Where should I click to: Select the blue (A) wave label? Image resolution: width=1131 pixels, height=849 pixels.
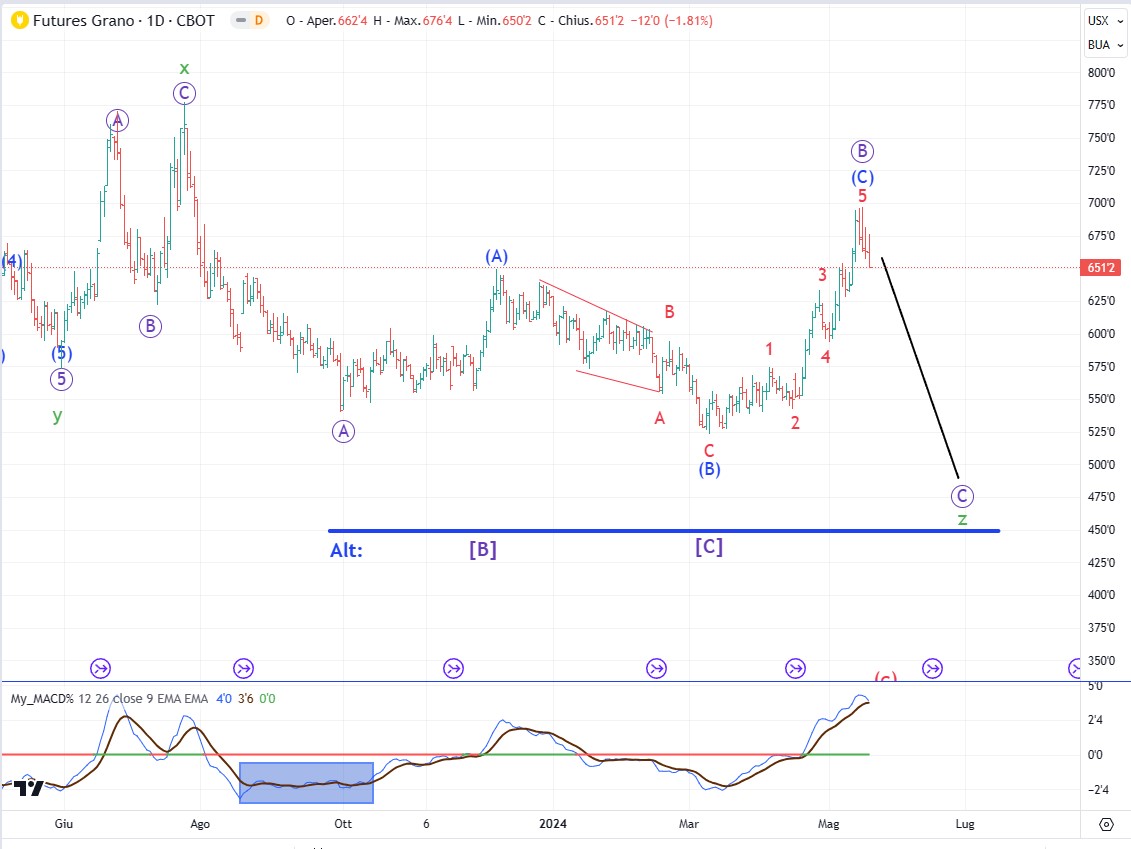(496, 256)
